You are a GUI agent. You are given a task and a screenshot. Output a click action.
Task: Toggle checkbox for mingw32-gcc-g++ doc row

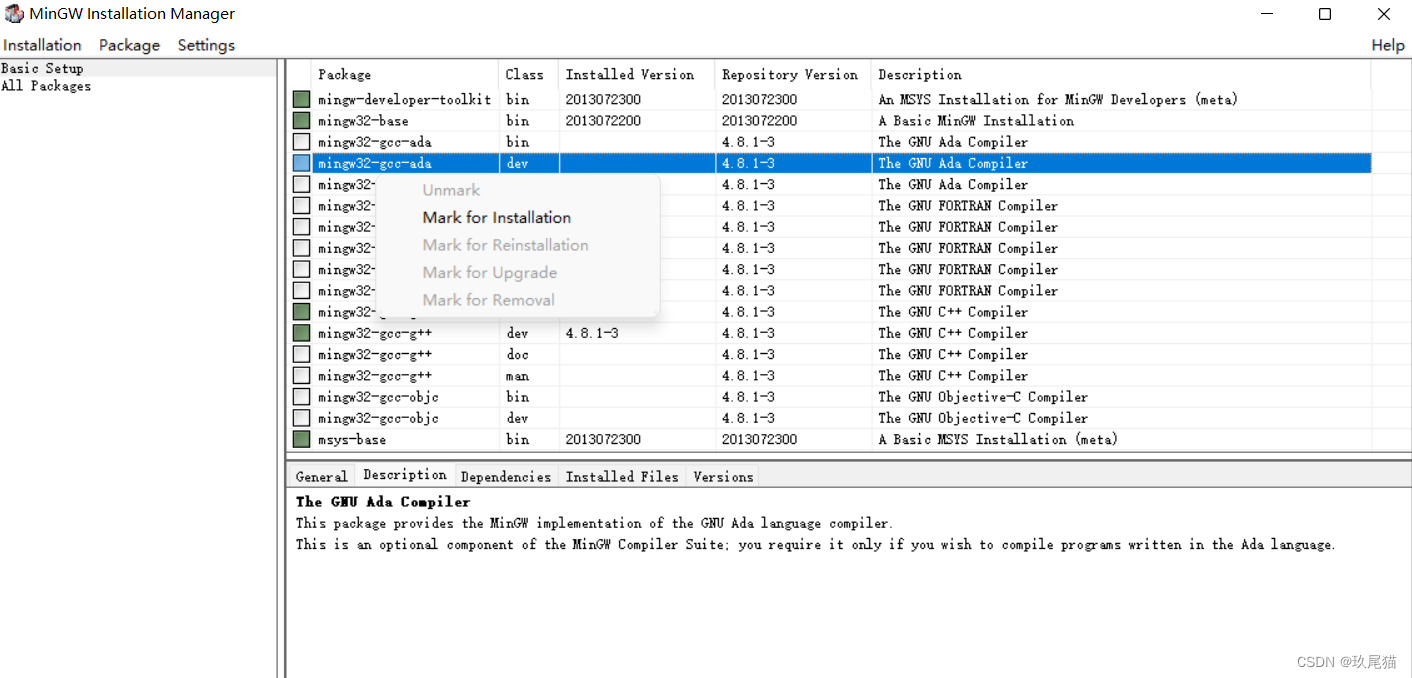click(x=301, y=354)
